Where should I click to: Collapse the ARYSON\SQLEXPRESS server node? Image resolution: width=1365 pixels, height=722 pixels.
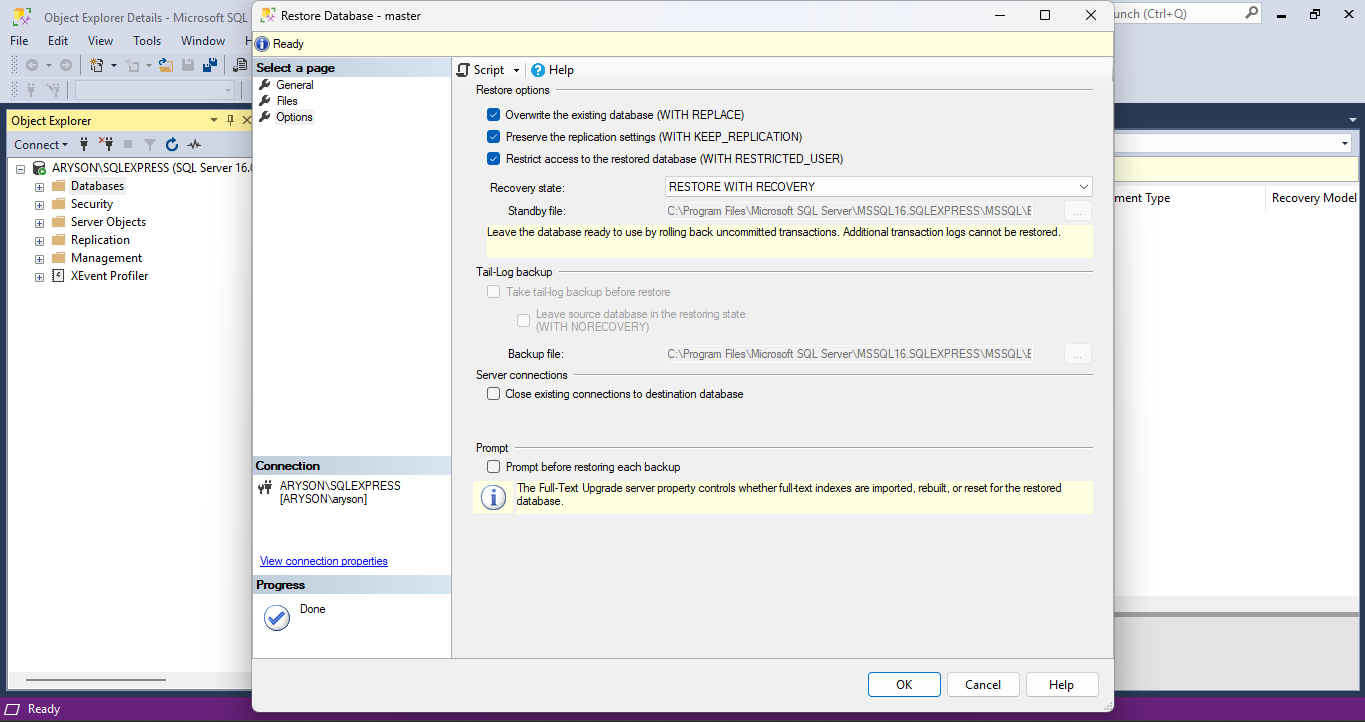pos(20,167)
